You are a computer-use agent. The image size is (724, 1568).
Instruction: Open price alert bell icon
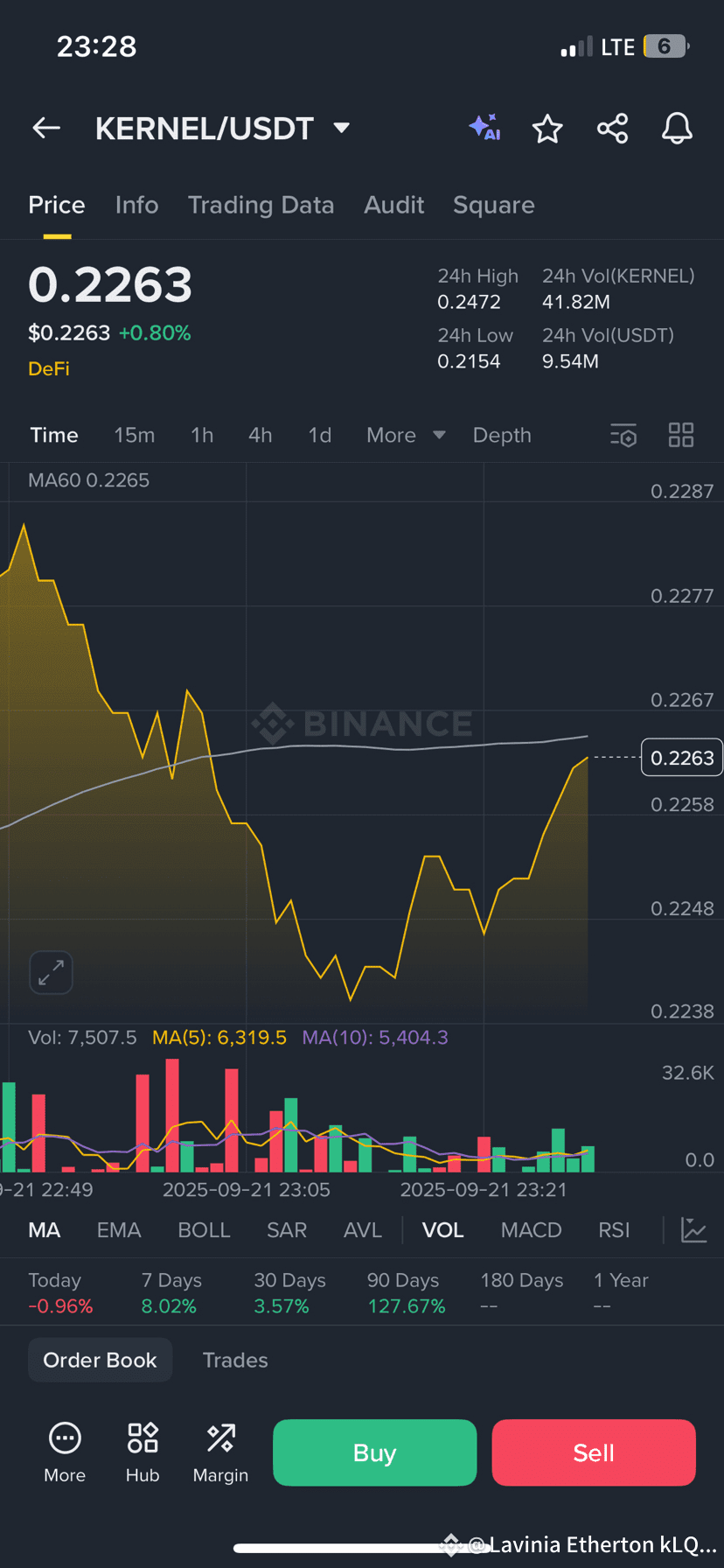click(676, 129)
